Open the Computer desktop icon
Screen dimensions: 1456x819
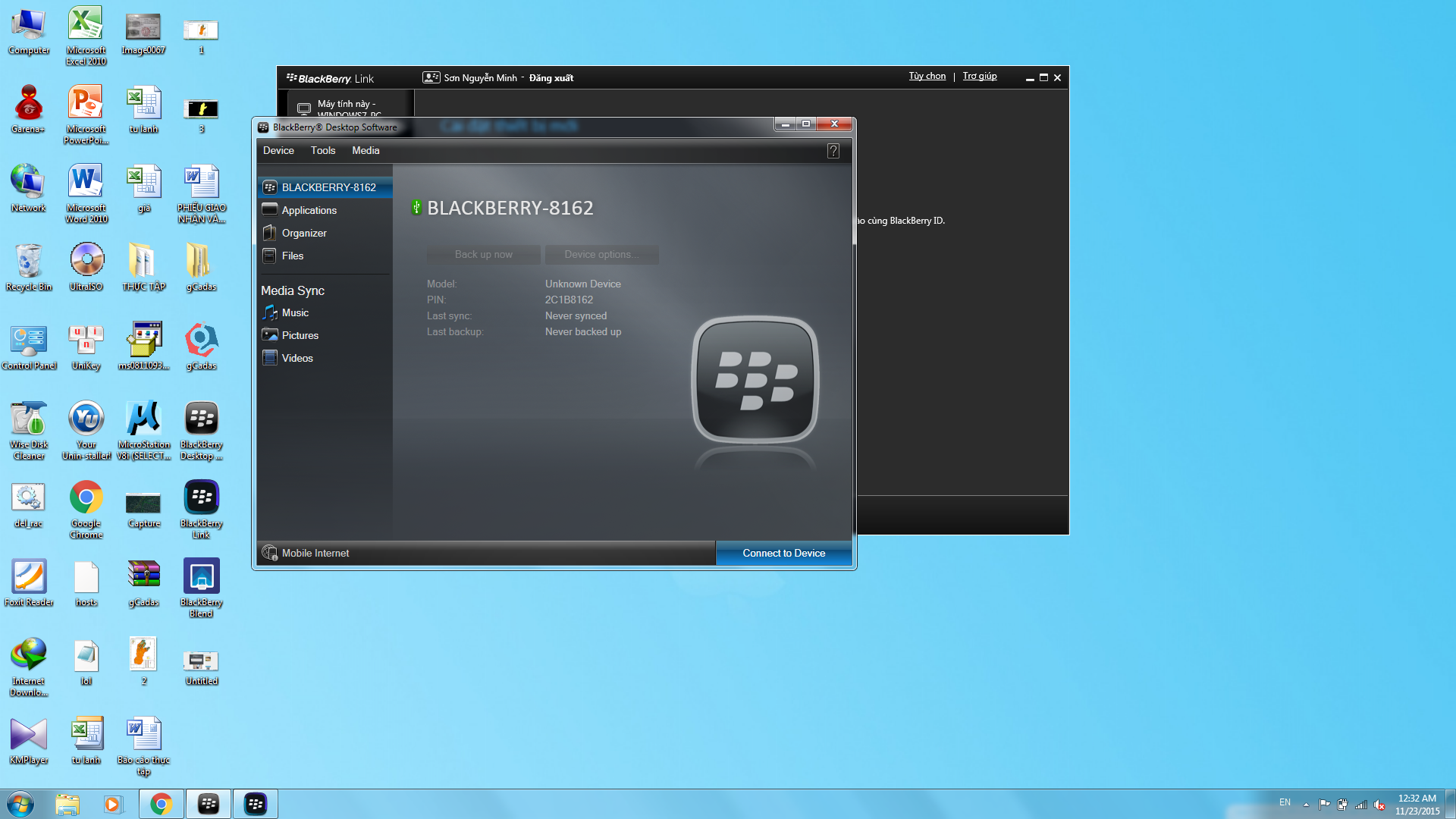coord(29,31)
